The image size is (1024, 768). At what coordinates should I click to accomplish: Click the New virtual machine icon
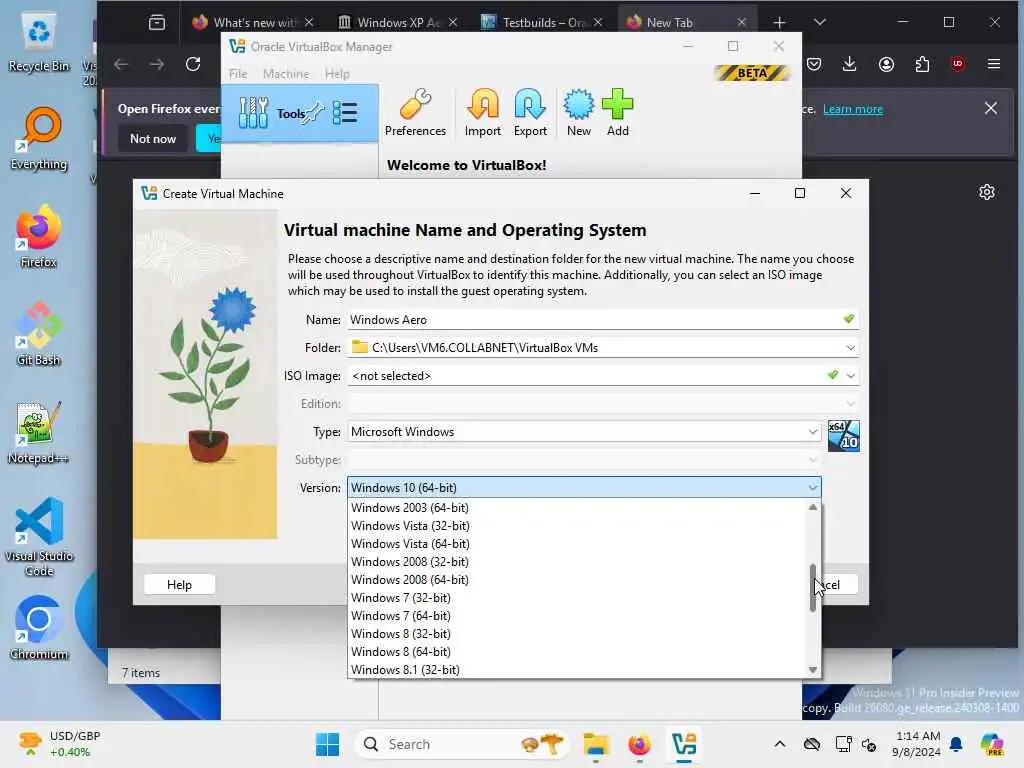point(579,113)
